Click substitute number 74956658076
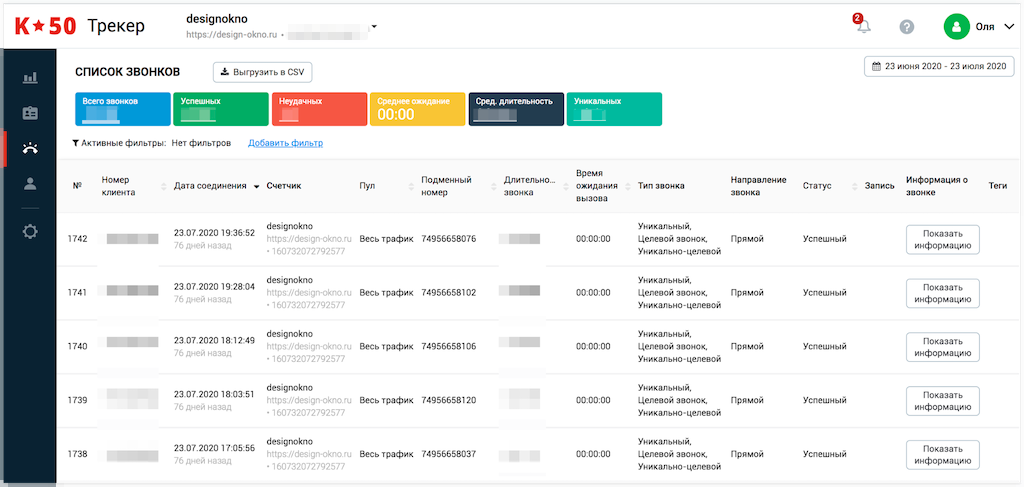This screenshot has height=487, width=1024. click(x=449, y=239)
